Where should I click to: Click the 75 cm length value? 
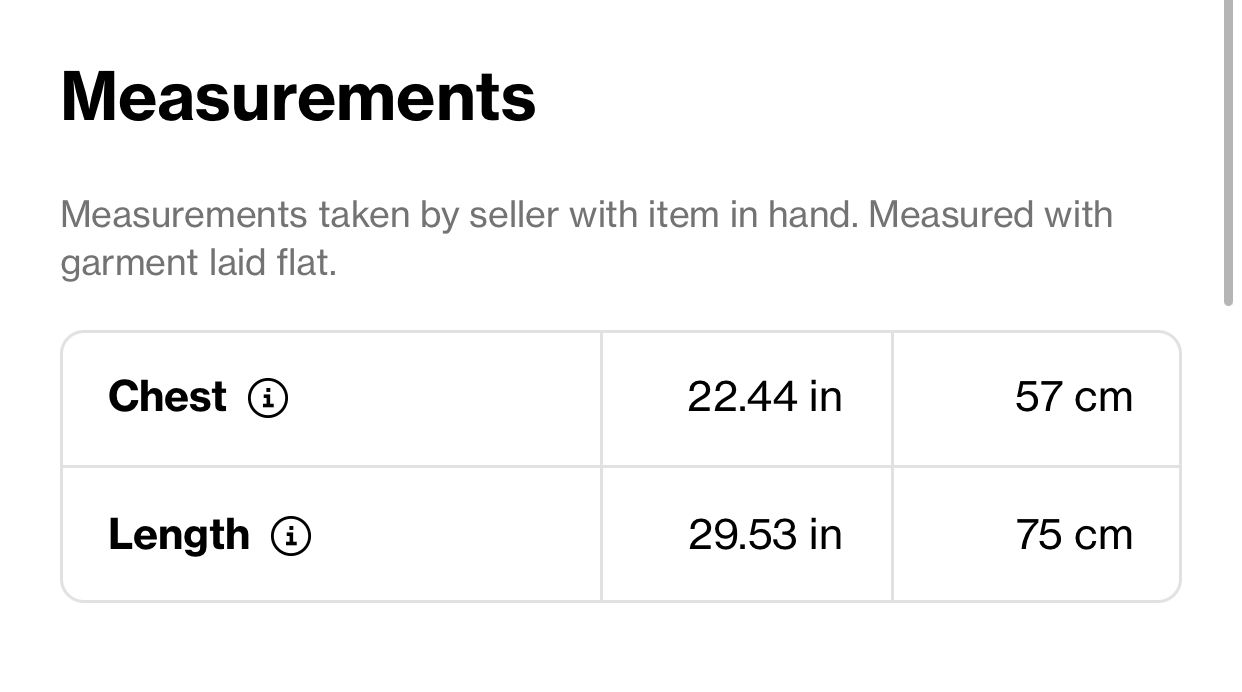[x=1073, y=535]
